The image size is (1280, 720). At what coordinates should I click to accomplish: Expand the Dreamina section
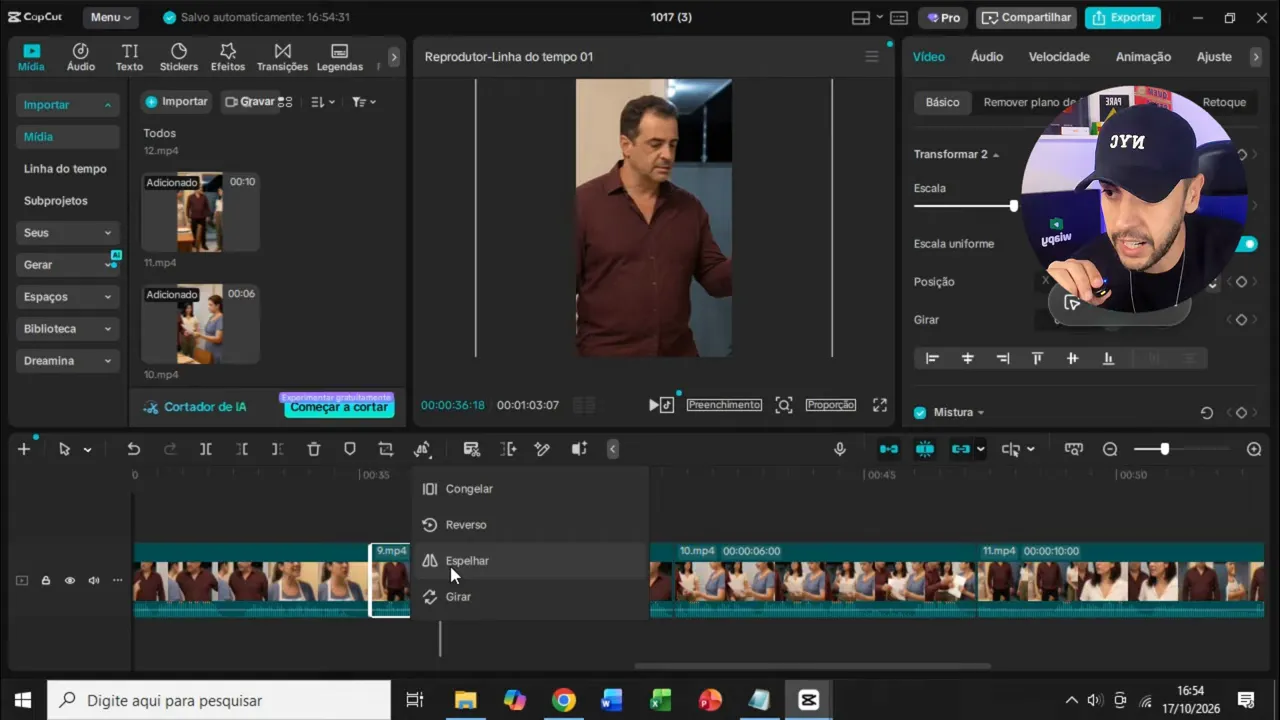point(68,361)
